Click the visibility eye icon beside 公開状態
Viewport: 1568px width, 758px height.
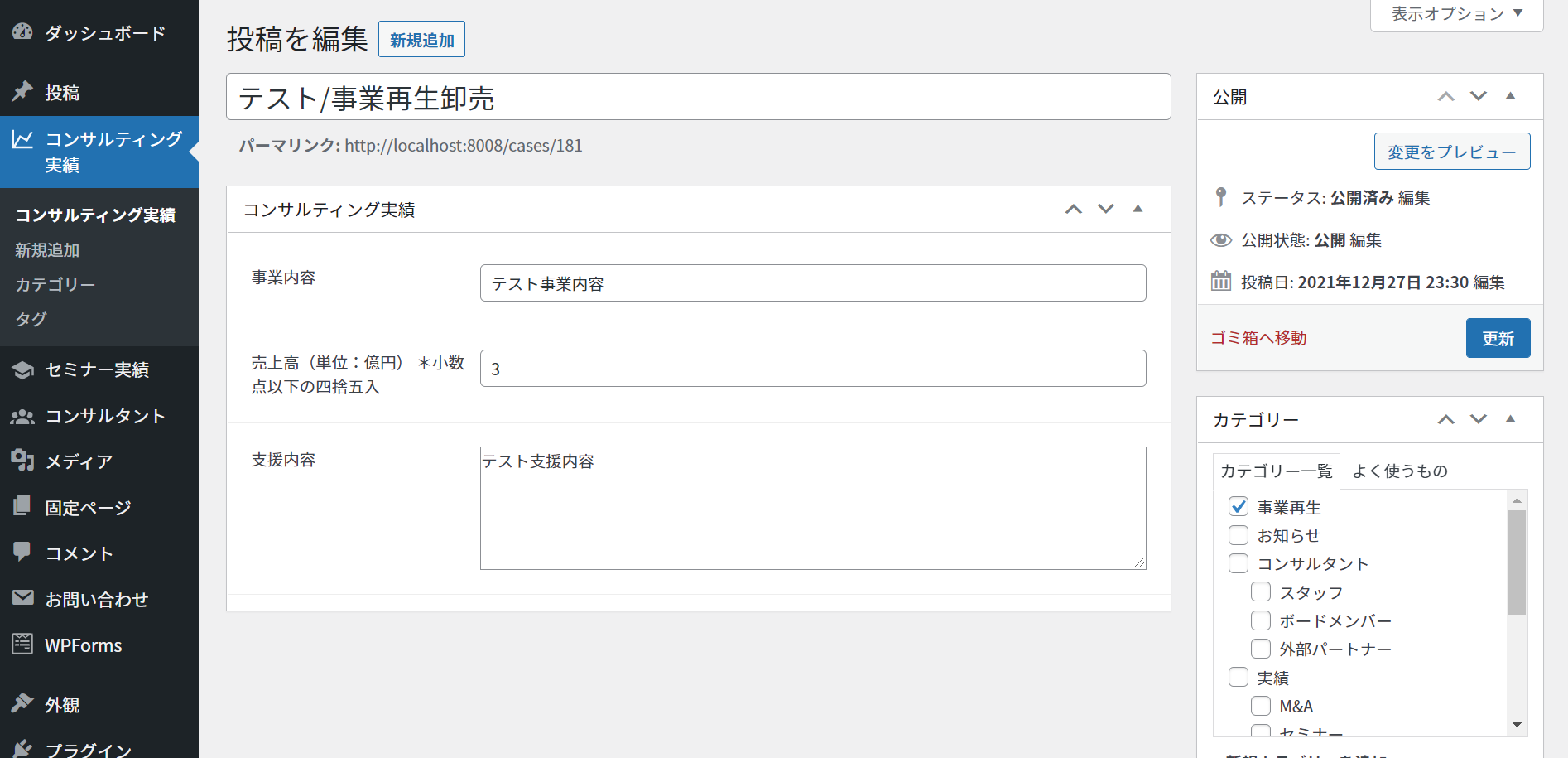[1221, 240]
